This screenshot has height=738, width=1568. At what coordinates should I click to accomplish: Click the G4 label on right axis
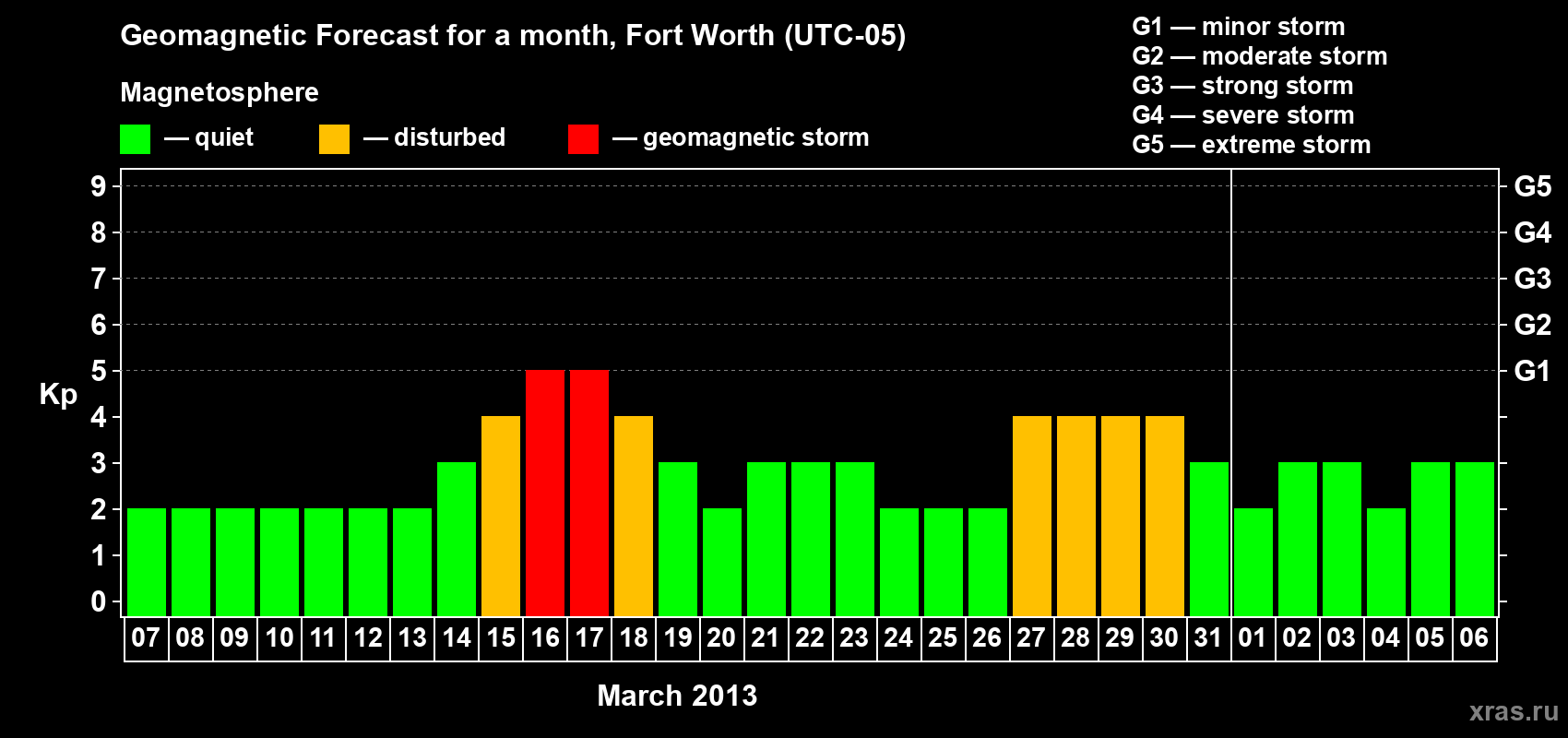pyautogui.click(x=1532, y=232)
